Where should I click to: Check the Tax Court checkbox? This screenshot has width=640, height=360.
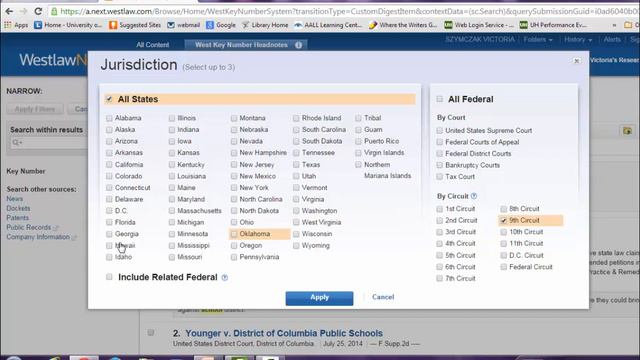pyautogui.click(x=440, y=177)
